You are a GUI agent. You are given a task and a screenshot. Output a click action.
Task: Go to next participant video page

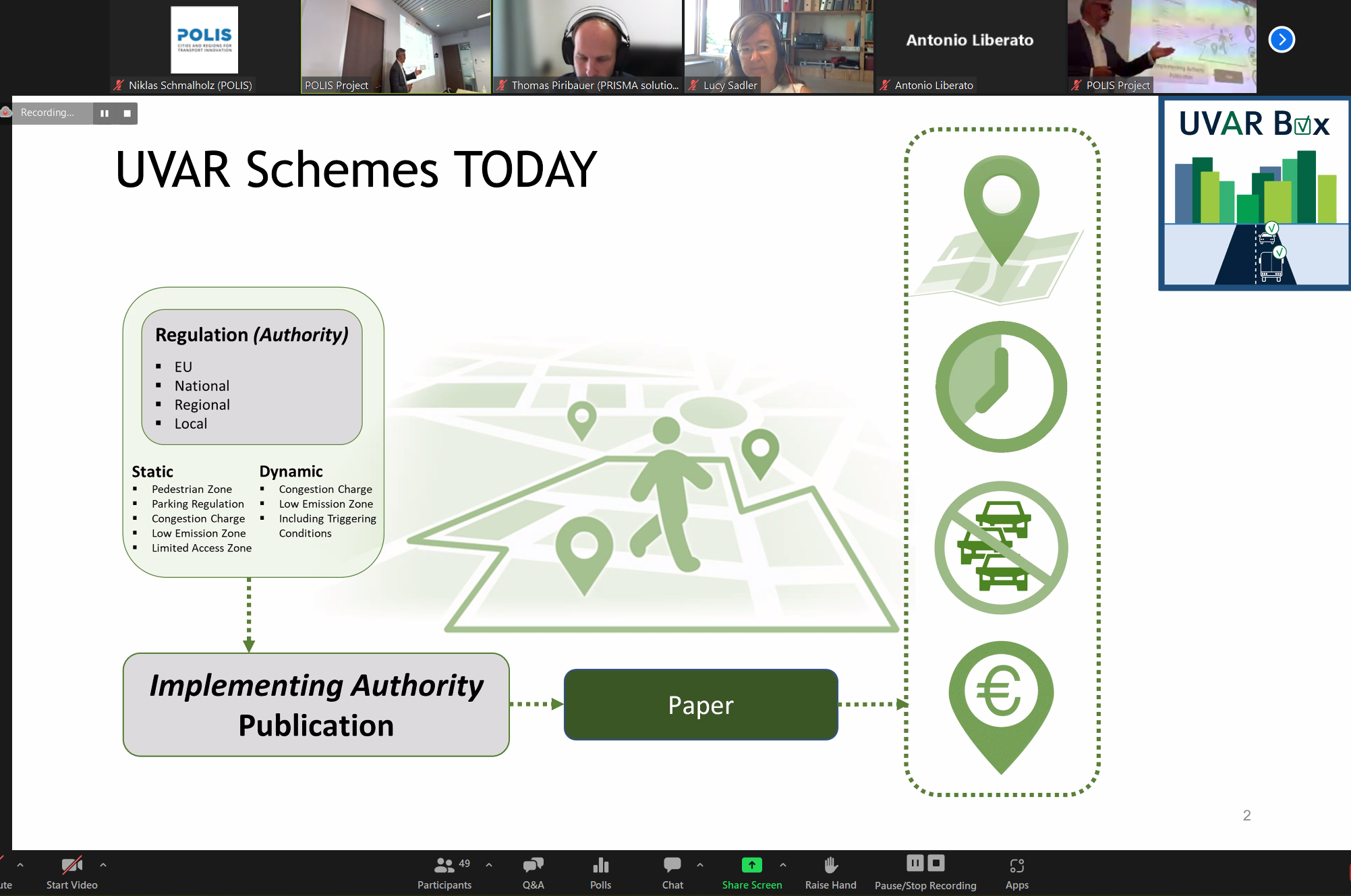1282,40
